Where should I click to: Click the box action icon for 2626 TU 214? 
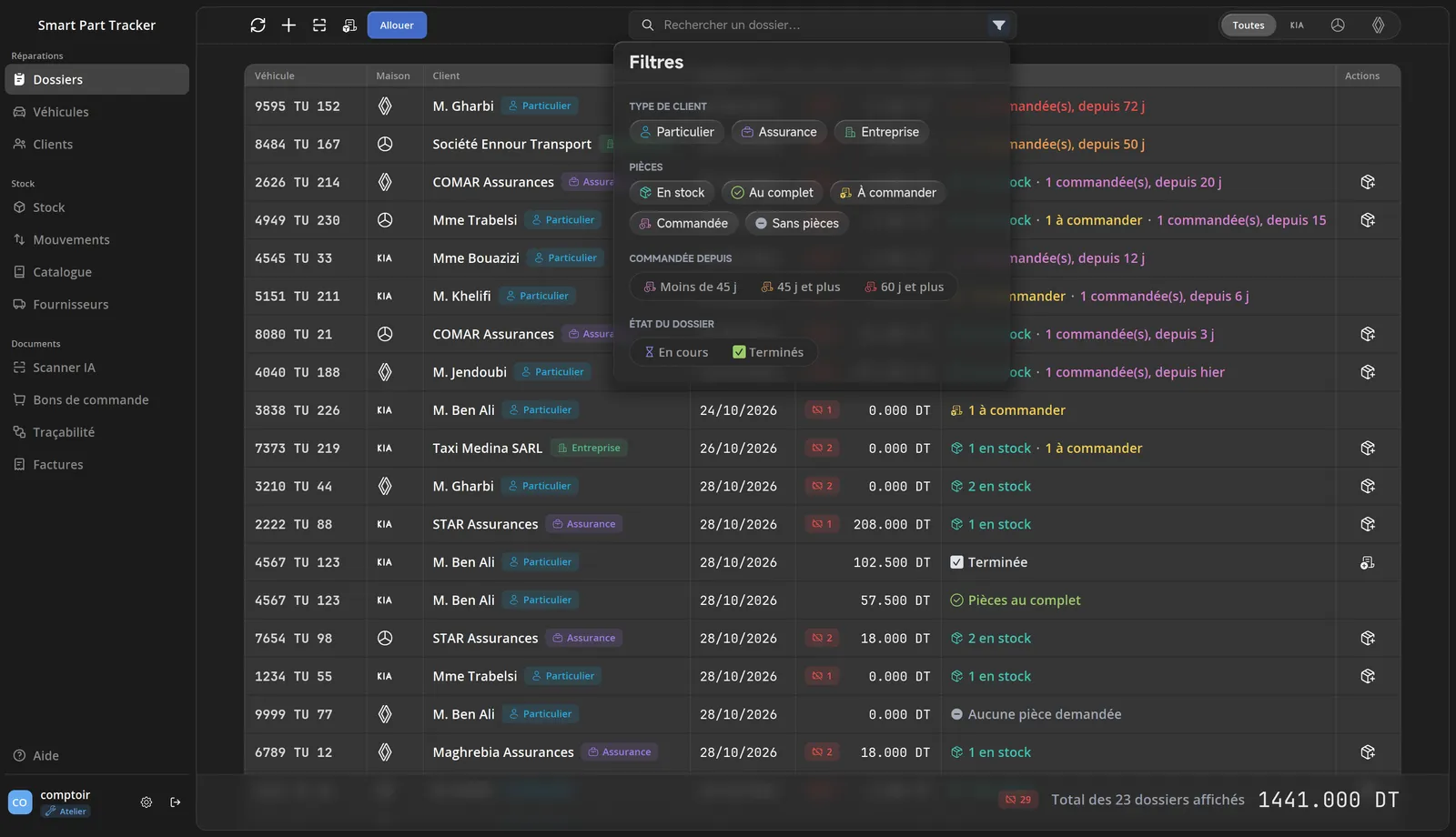point(1368,182)
